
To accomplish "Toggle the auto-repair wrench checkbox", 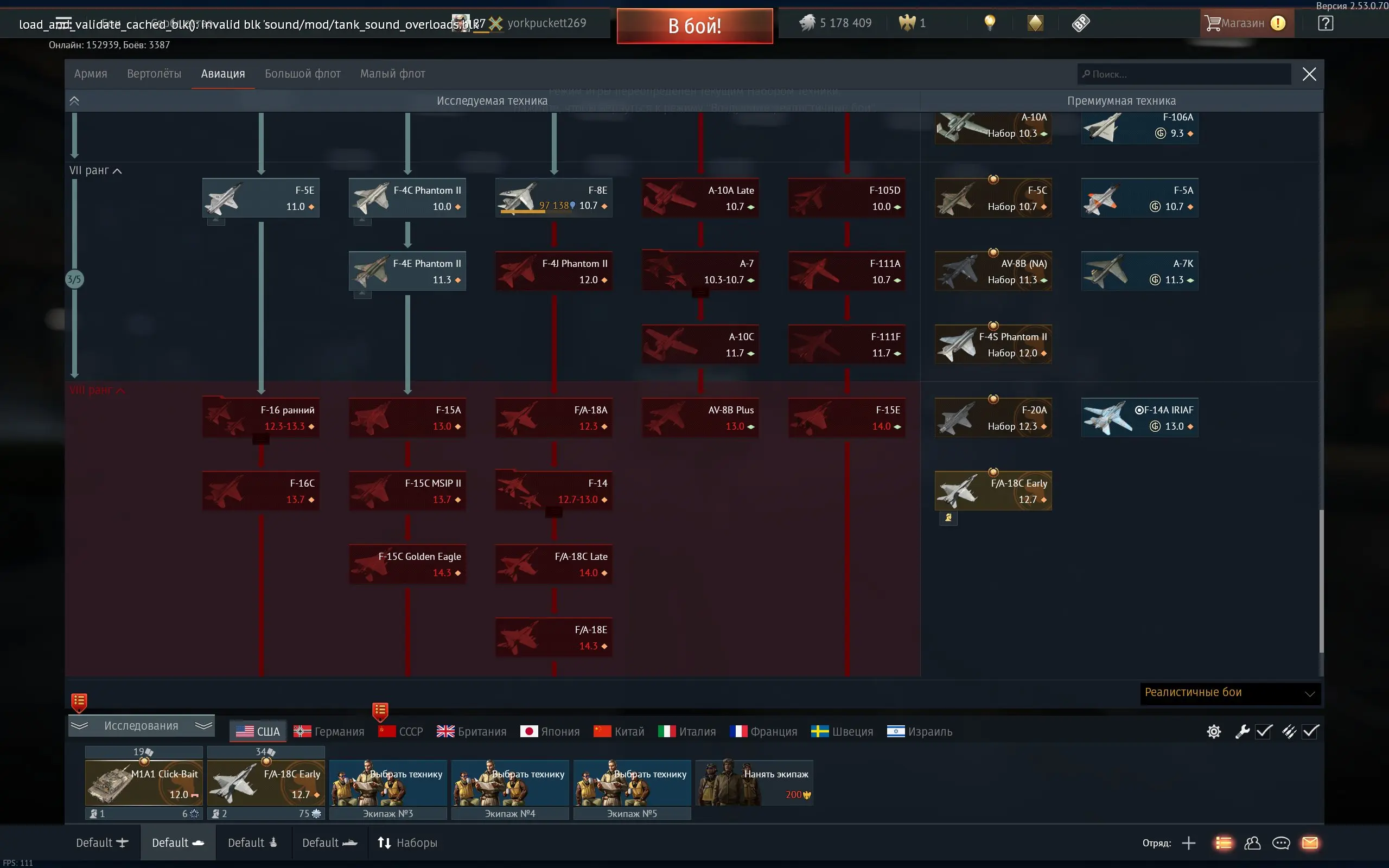I will 1263,731.
